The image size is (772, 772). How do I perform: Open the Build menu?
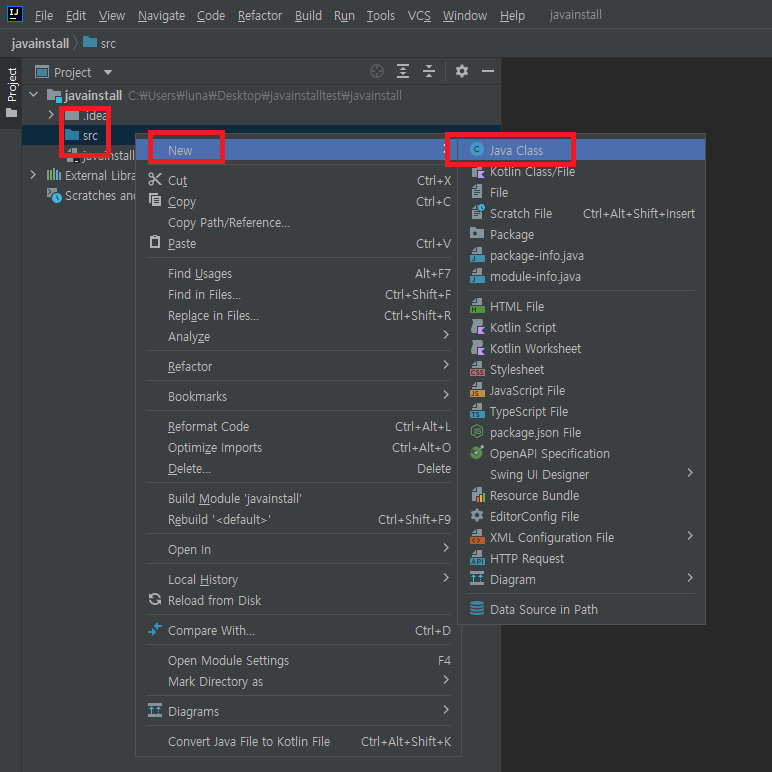click(308, 16)
